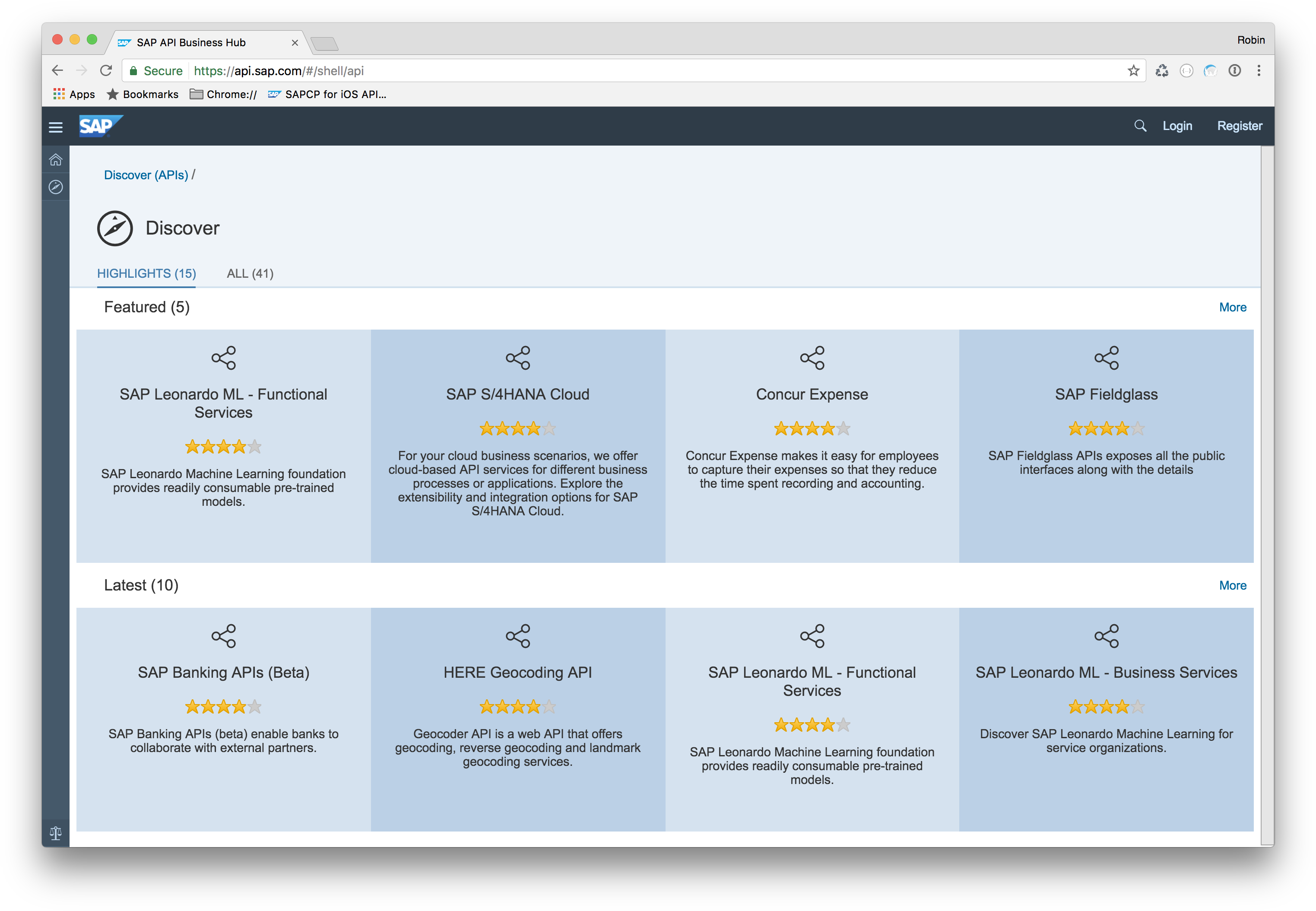Click the share icon on HERE Geocoding API card
The width and height of the screenshot is (1316, 911).
point(517,636)
